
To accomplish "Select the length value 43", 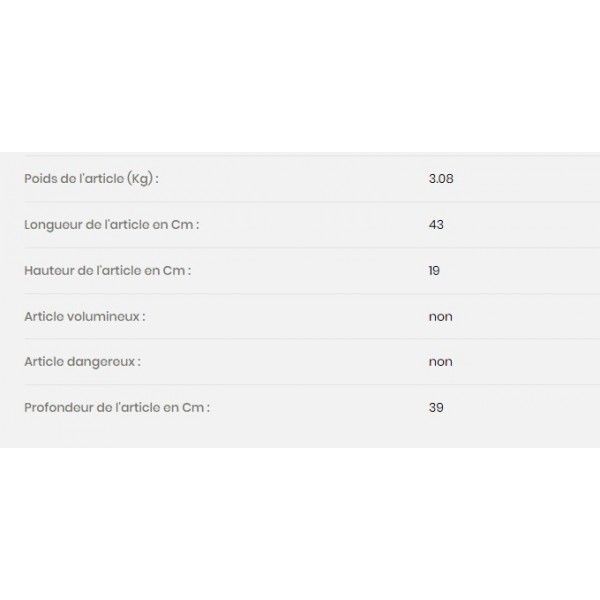I will pyautogui.click(x=435, y=225).
